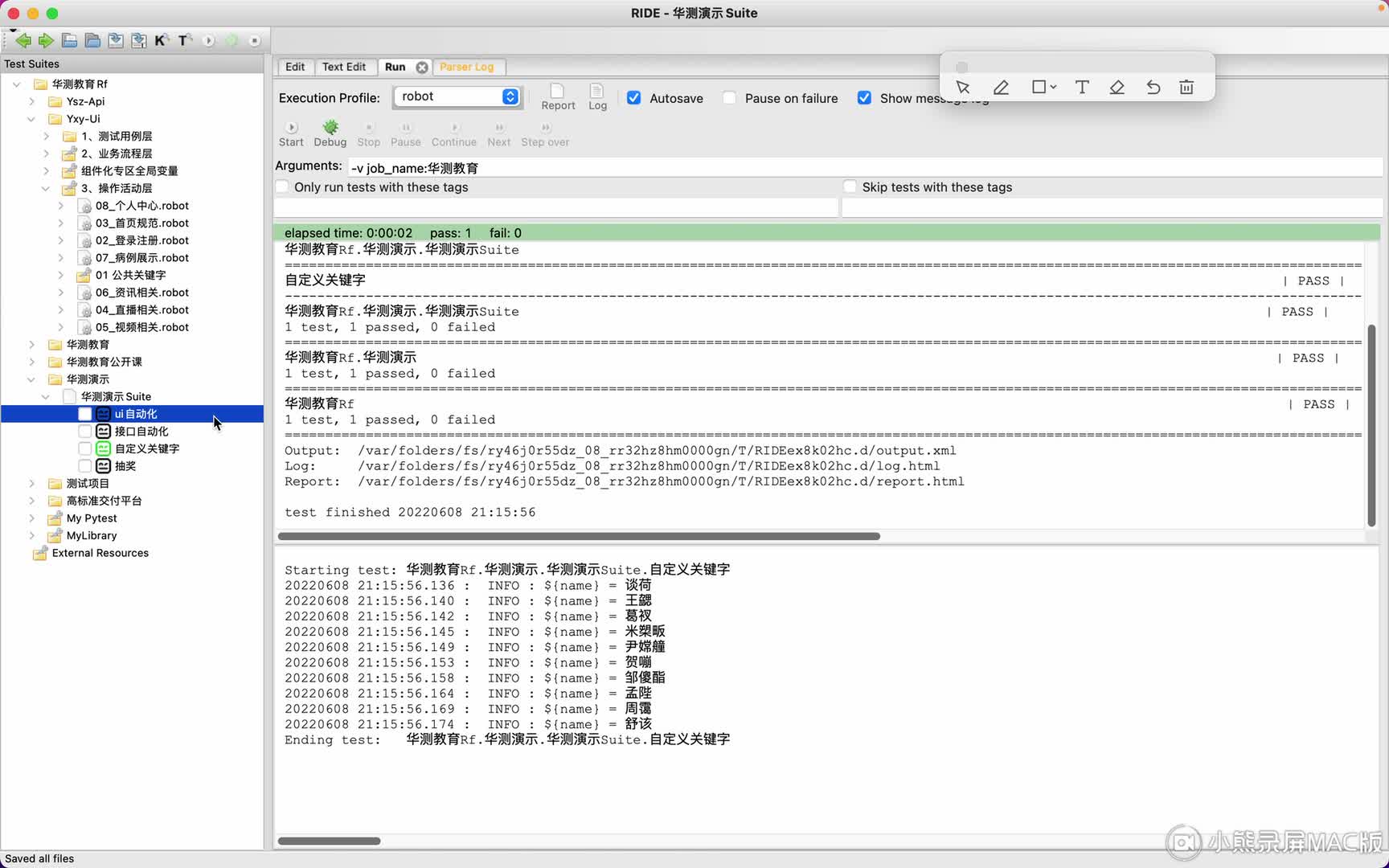Switch to the Edit tab
1389x868 pixels.
295,67
